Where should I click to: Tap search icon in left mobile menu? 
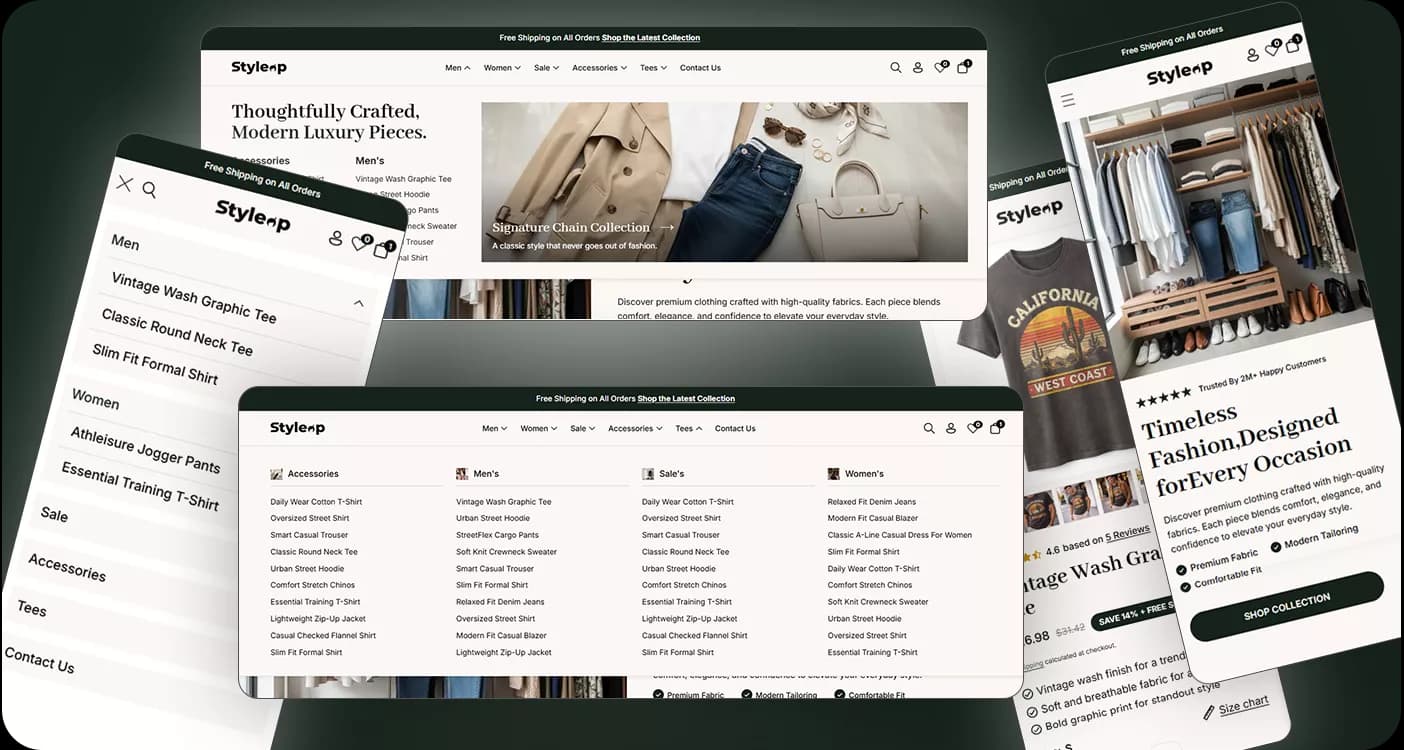tap(149, 189)
